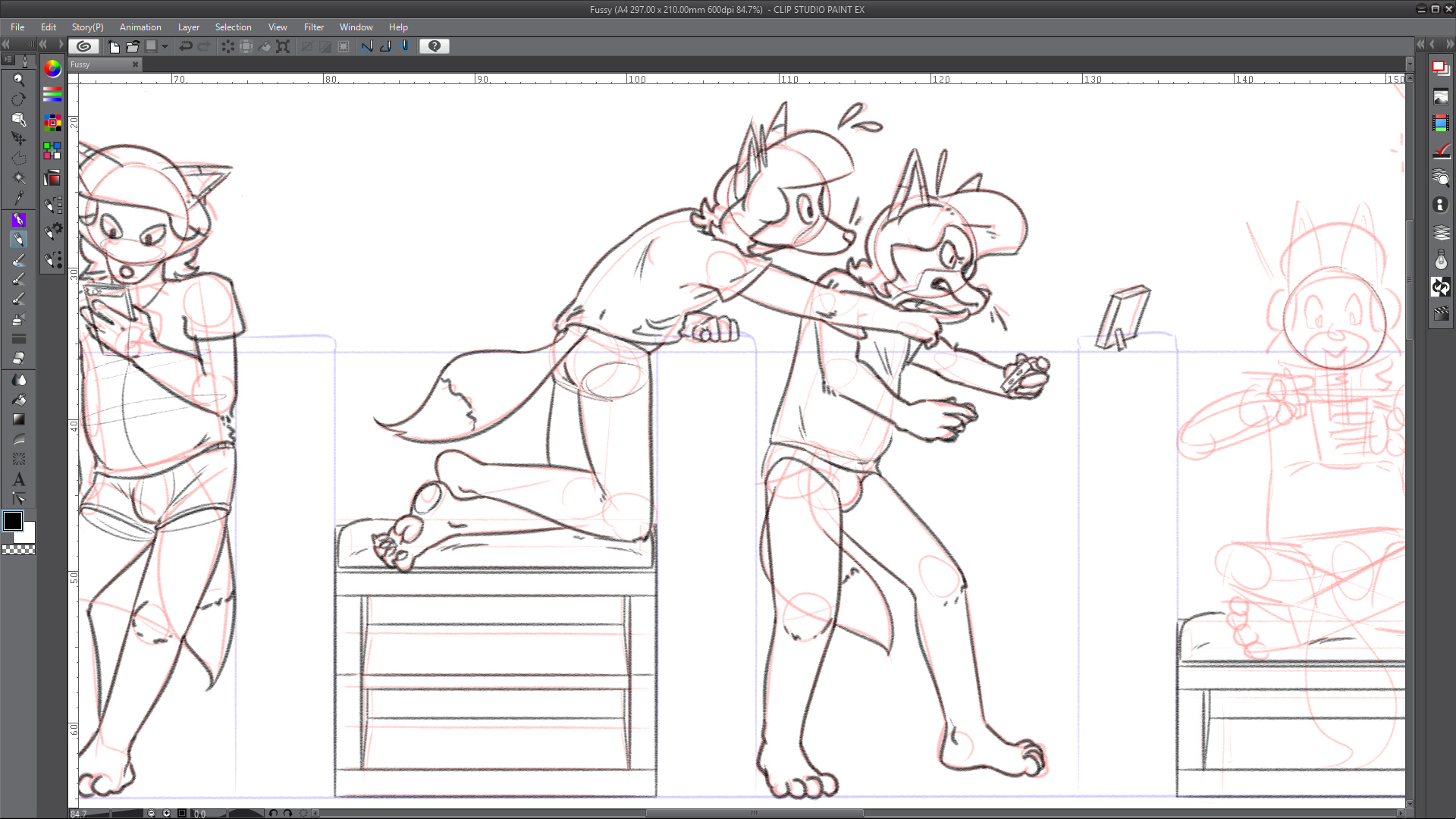Select the Eraser tool
The width and height of the screenshot is (1456, 819).
[x=19, y=358]
